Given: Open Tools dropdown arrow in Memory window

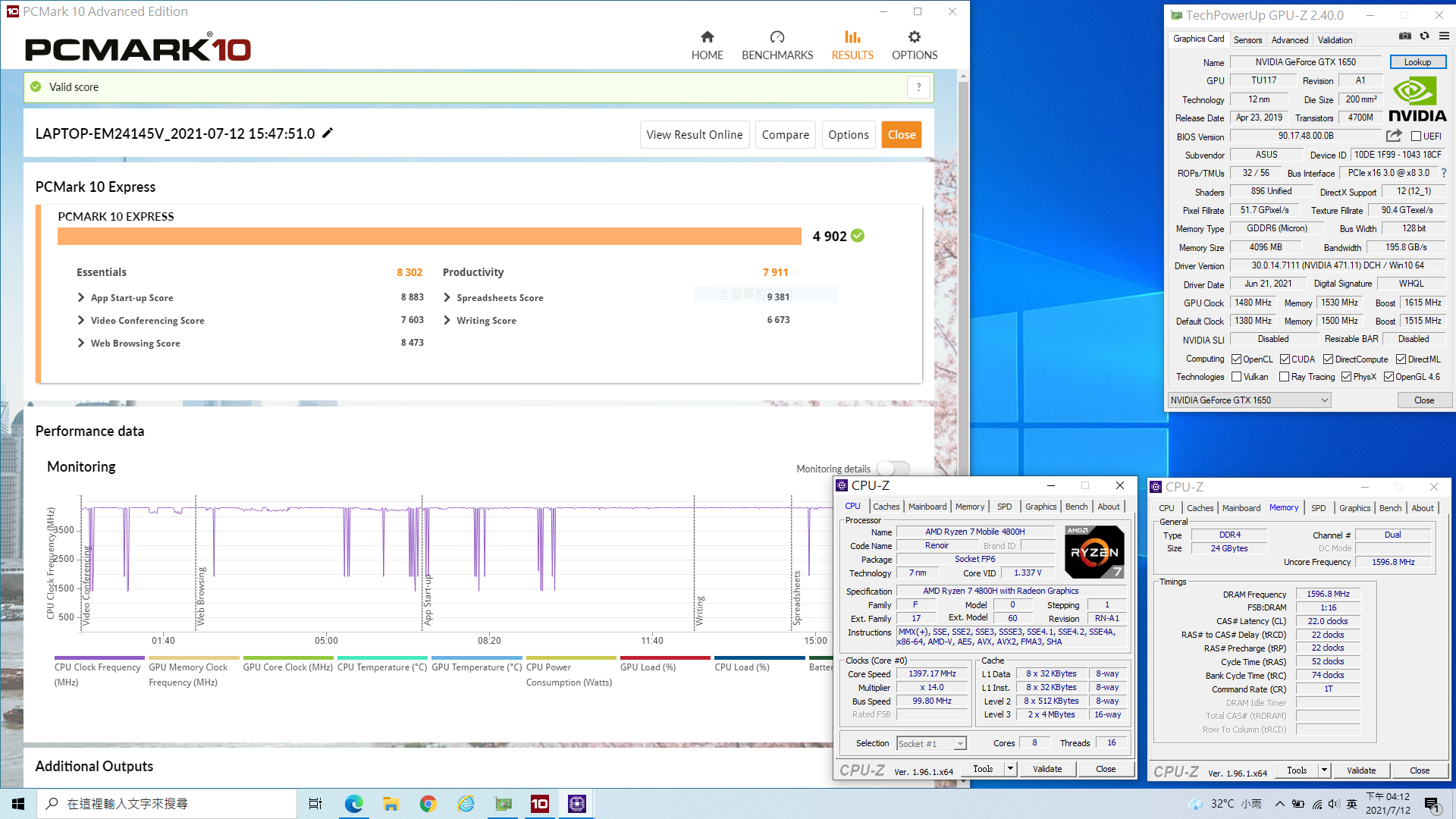Looking at the screenshot, I should point(1324,770).
